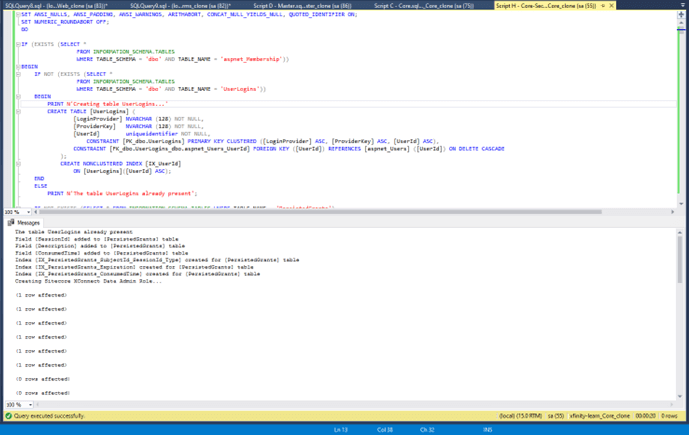The width and height of the screenshot is (689, 435).
Task: Click the green query success status icon
Action: click(x=9, y=415)
